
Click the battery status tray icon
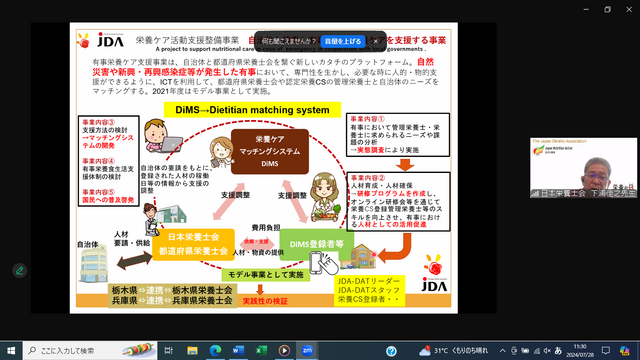pos(525,351)
